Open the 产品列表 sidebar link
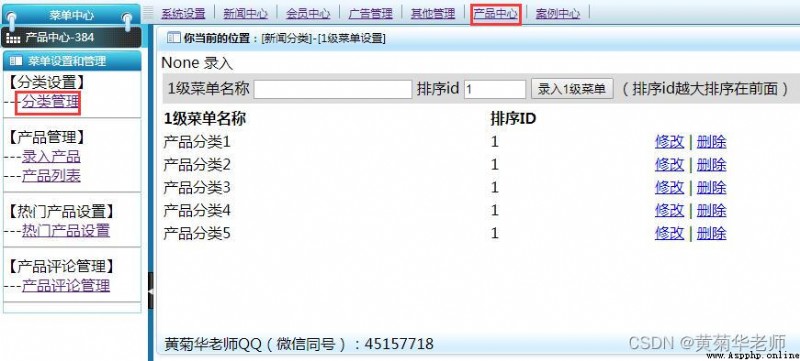Viewport: 800px width, 361px height. tap(51, 176)
